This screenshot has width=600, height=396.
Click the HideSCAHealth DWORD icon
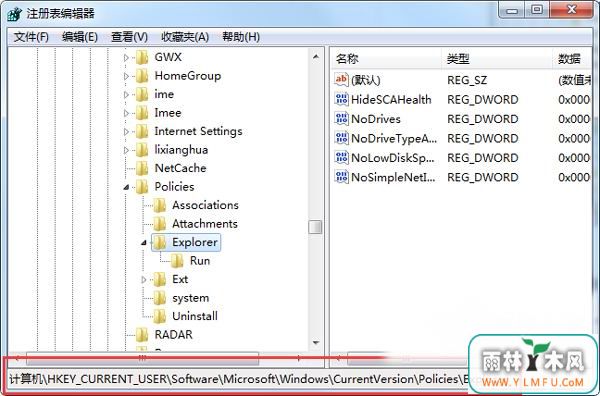click(341, 99)
